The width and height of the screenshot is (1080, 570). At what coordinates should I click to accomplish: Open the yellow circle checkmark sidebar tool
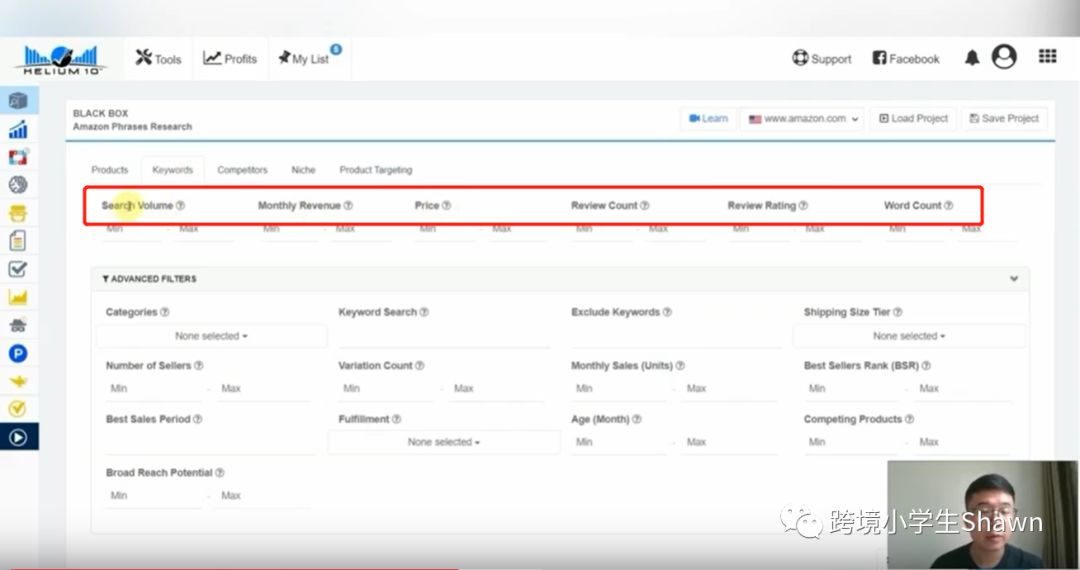click(x=18, y=408)
